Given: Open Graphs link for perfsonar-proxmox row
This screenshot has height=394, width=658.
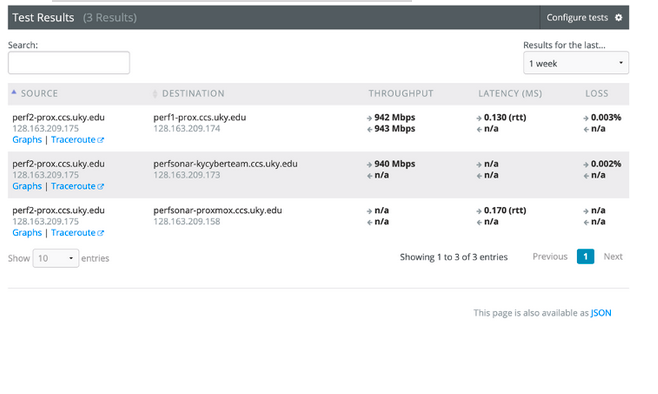Looking at the screenshot, I should pyautogui.click(x=27, y=233).
